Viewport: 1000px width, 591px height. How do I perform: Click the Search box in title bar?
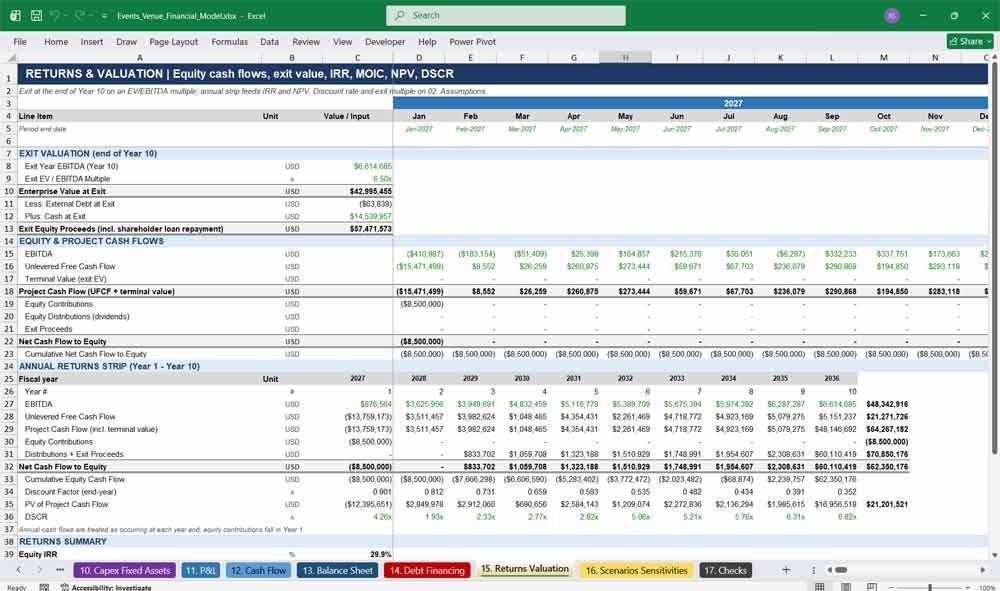pyautogui.click(x=506, y=15)
